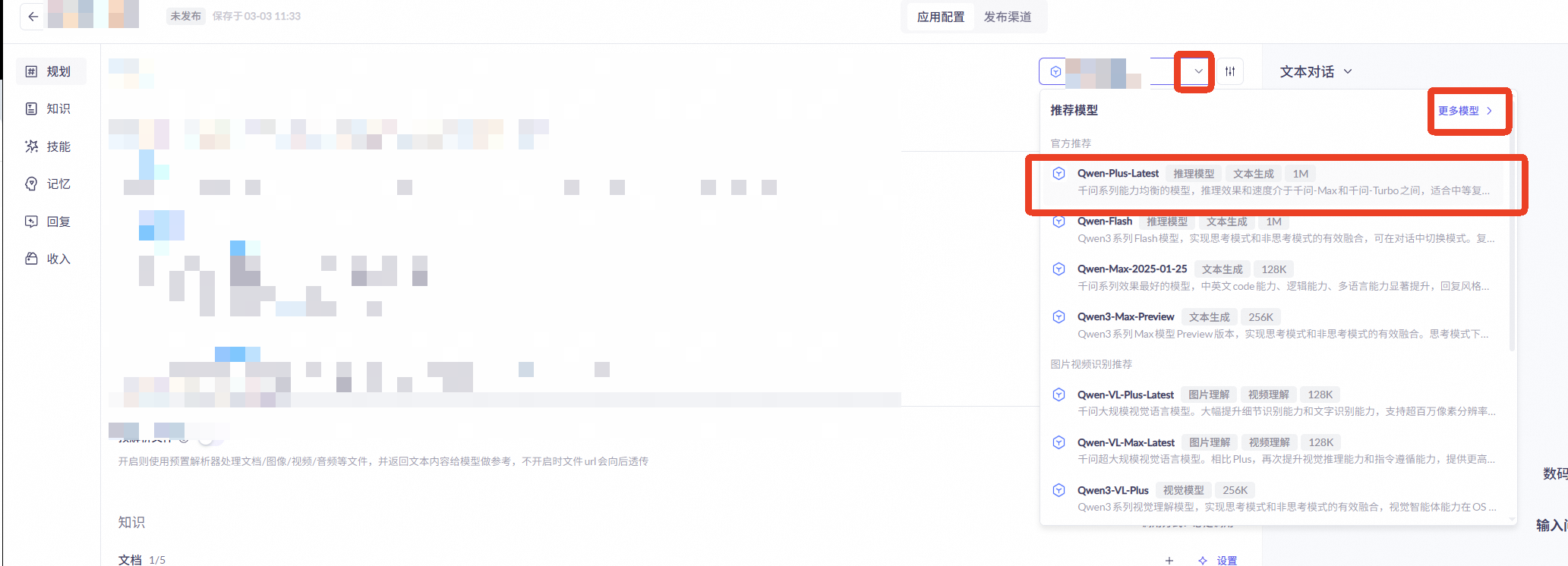Click the Qwen-VL-Max-Latest model icon
Viewport: 1568px width, 566px height.
[1058, 442]
